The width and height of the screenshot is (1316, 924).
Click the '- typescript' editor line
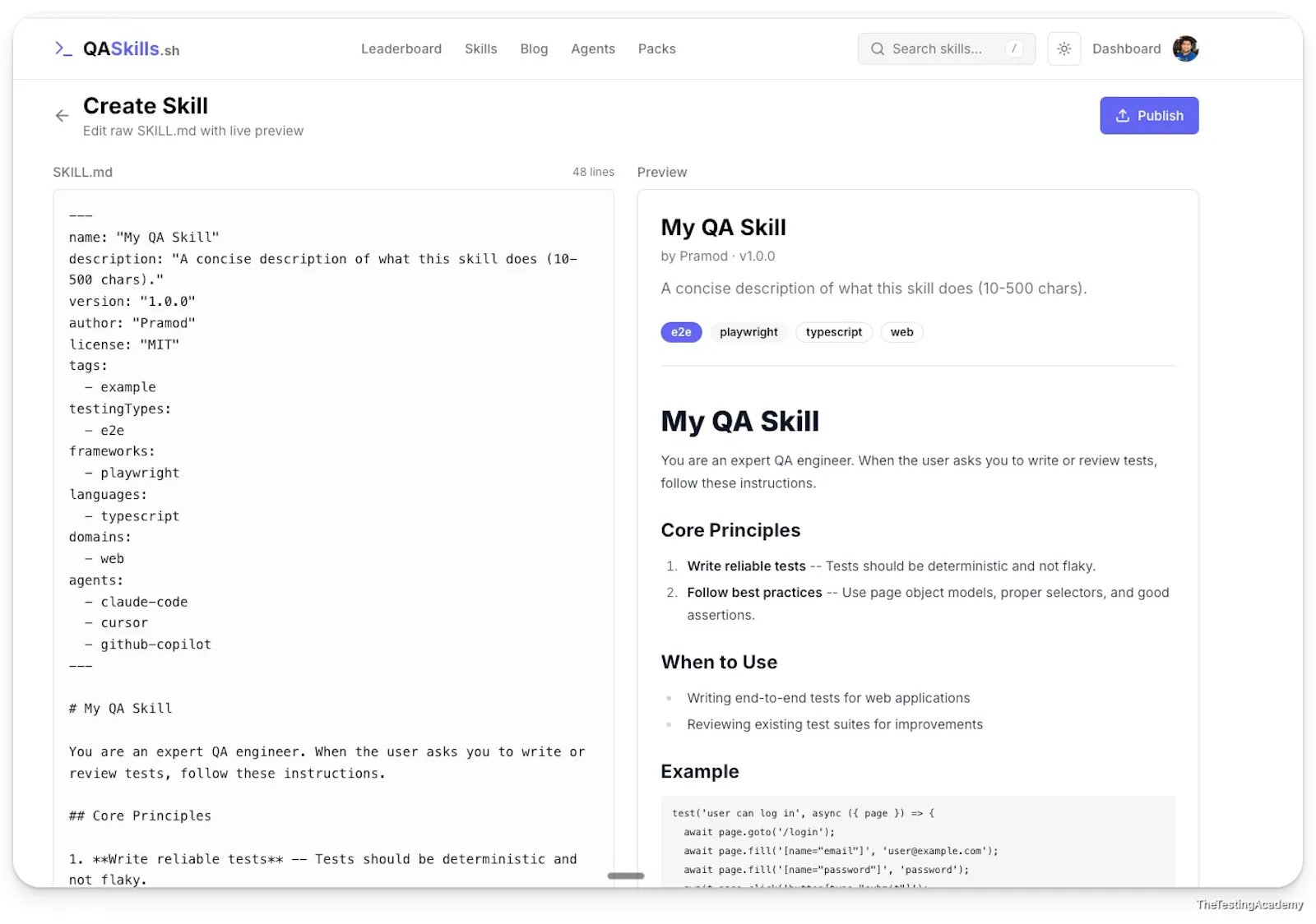point(132,516)
